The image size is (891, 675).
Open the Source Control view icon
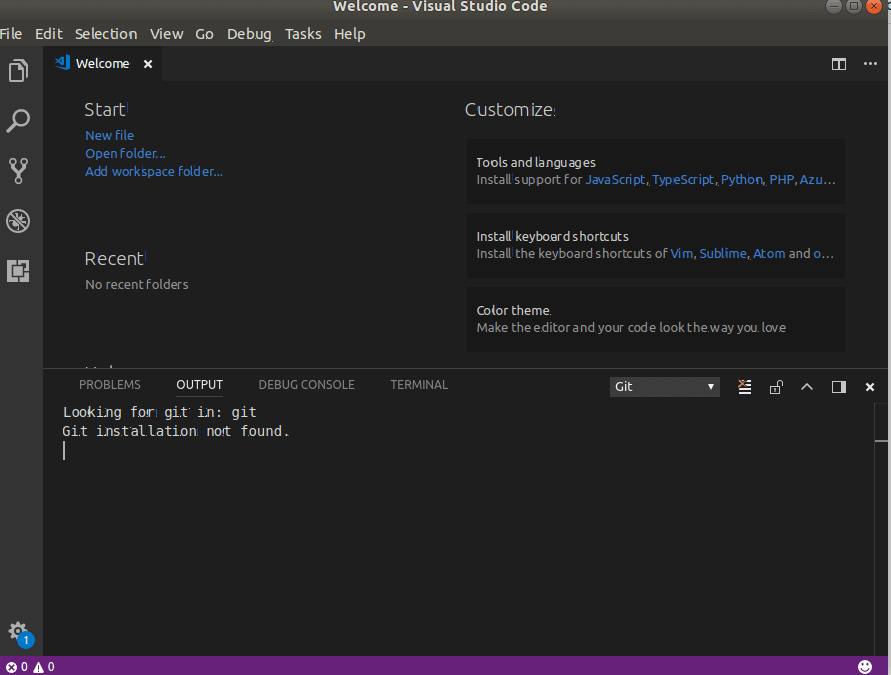(x=19, y=170)
